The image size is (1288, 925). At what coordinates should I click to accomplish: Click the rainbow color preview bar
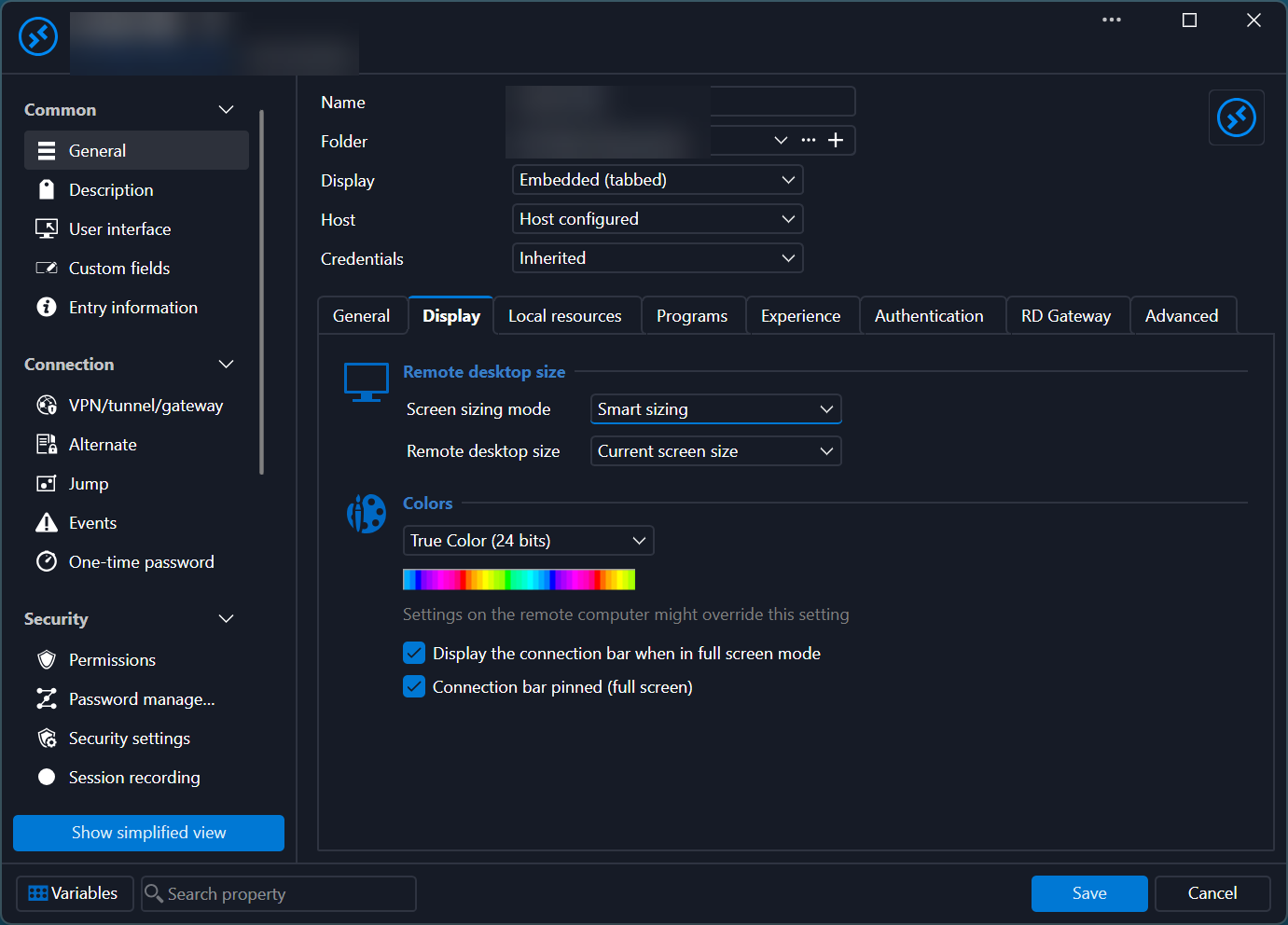(519, 580)
